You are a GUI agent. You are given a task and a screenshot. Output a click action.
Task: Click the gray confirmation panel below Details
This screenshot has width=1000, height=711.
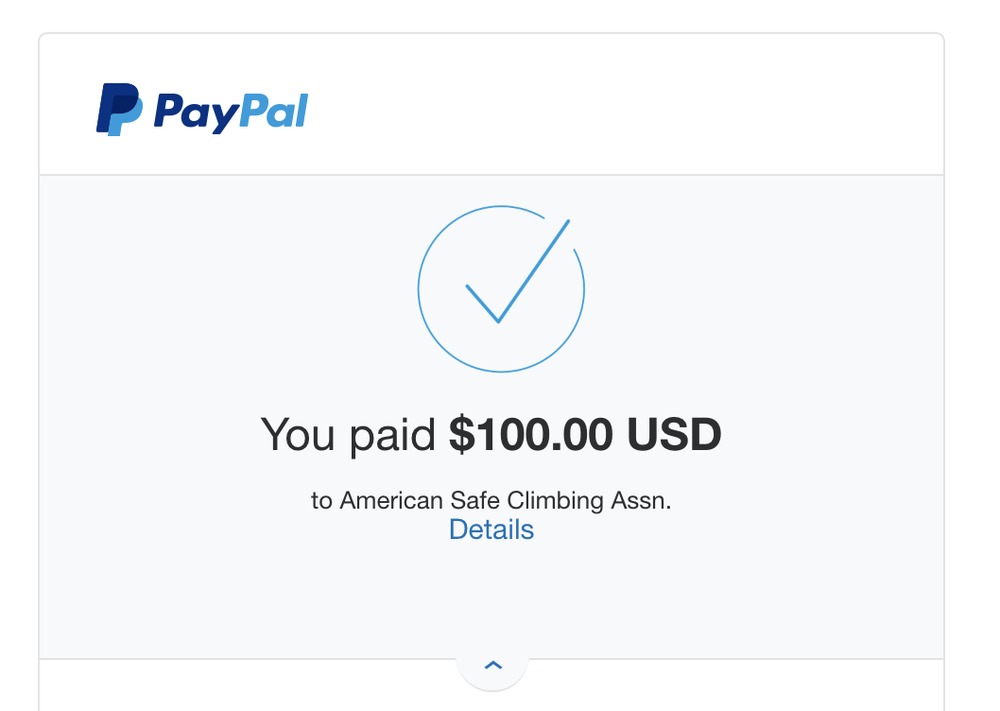pyautogui.click(x=491, y=599)
